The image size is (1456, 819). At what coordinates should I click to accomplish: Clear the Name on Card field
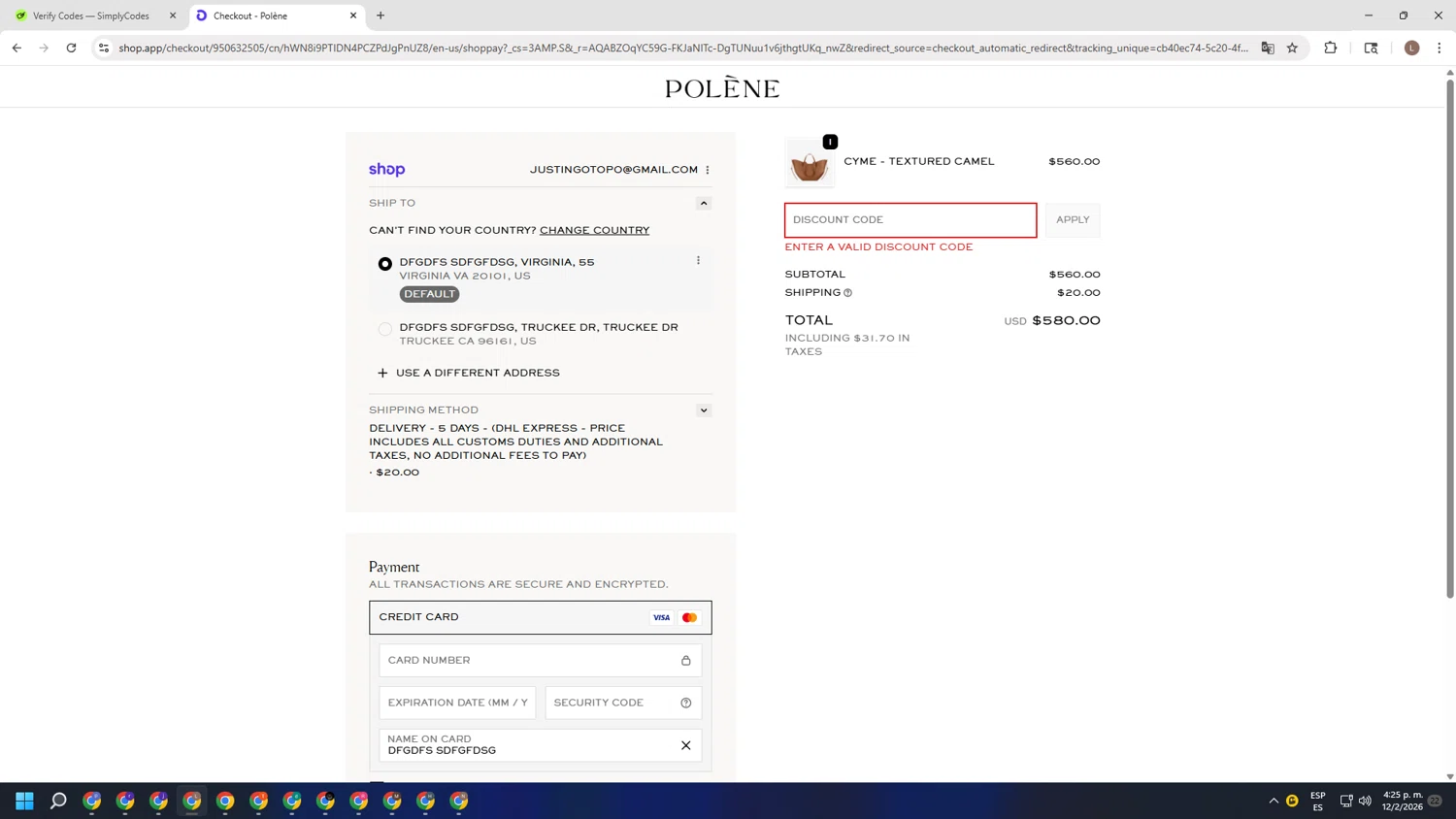[685, 745]
